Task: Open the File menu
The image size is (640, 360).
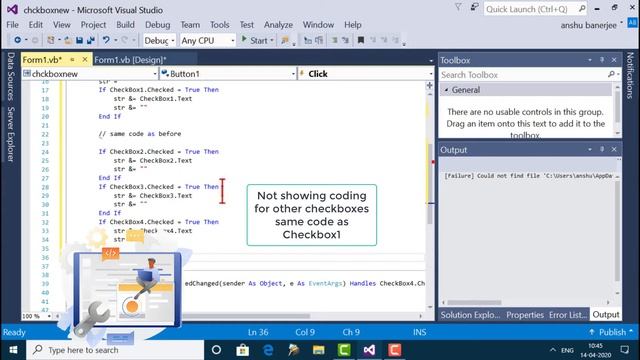Action: 12,25
